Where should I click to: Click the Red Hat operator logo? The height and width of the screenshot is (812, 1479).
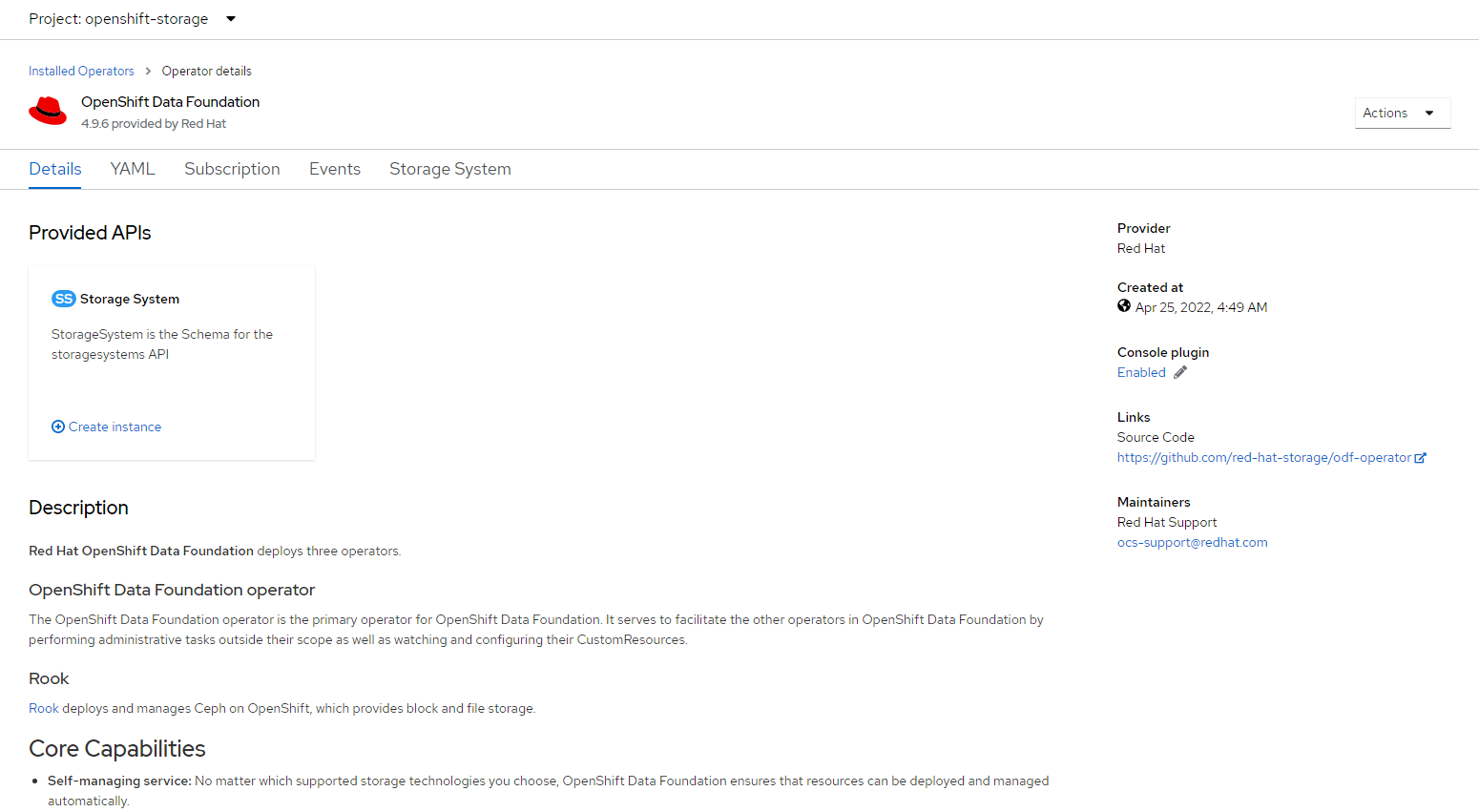tap(48, 112)
